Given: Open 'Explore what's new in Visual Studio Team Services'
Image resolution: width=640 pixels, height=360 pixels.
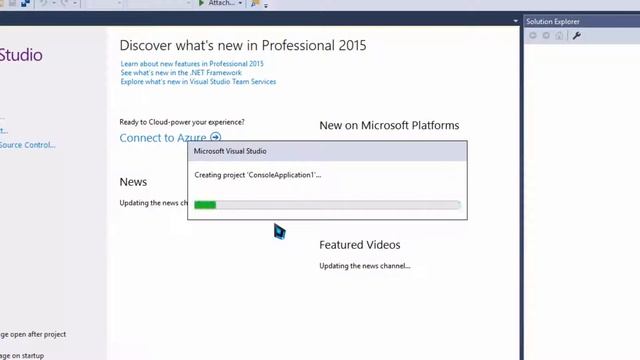Looking at the screenshot, I should click(x=198, y=82).
